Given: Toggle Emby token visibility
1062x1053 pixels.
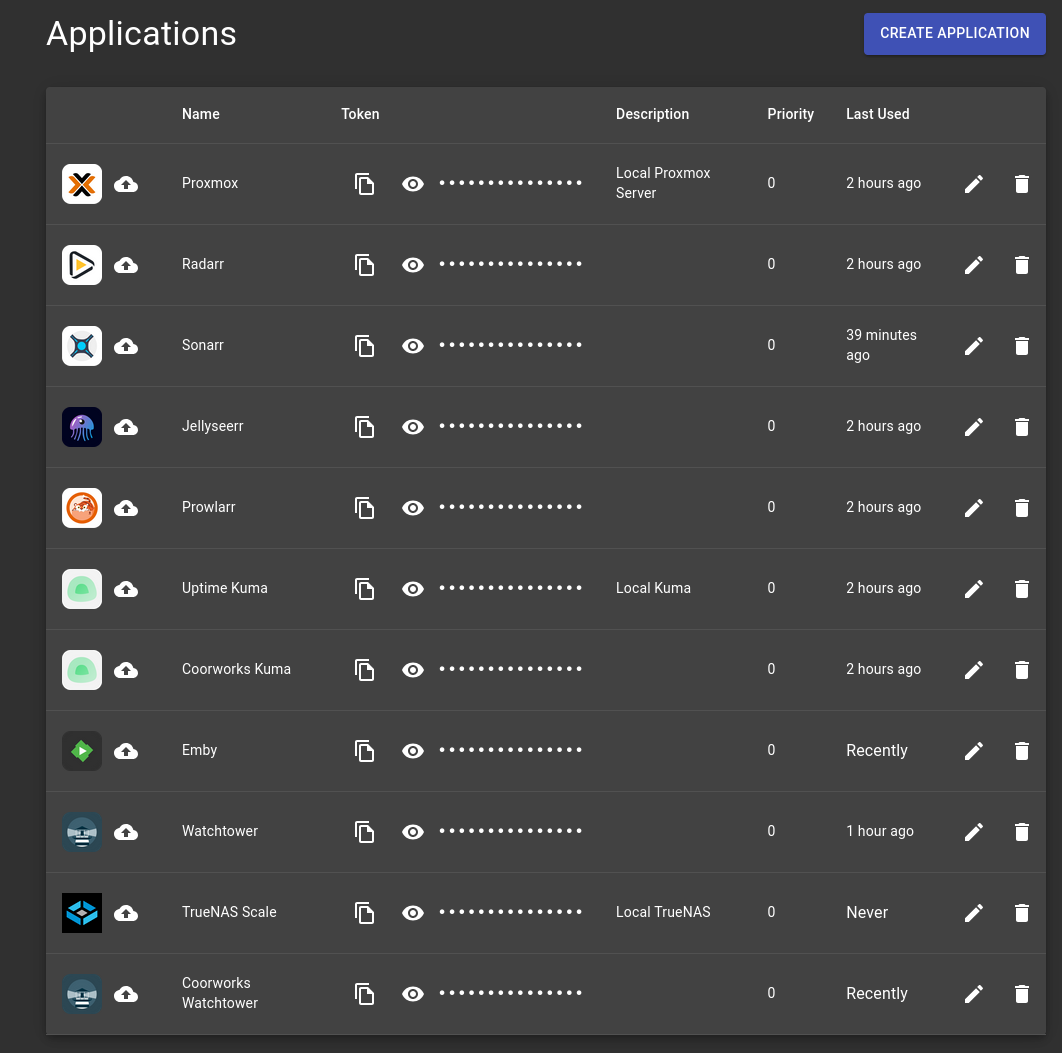Looking at the screenshot, I should click(412, 751).
